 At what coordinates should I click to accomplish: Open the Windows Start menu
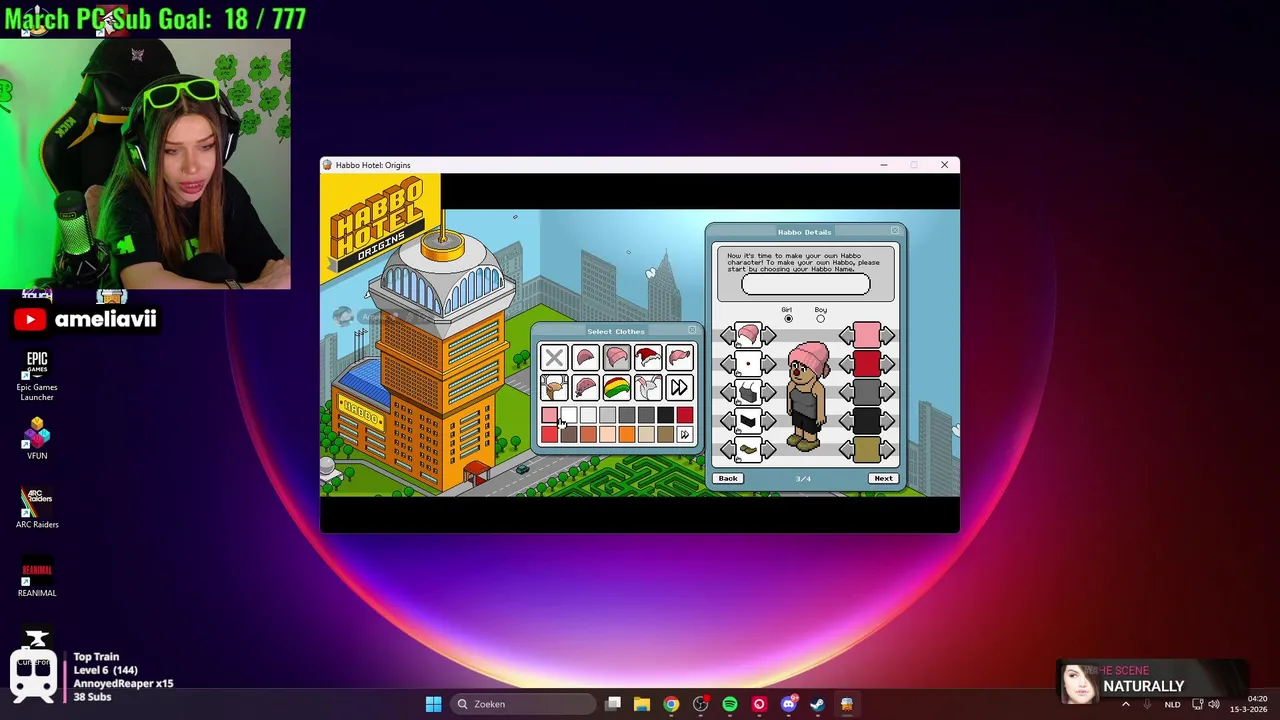tap(433, 704)
